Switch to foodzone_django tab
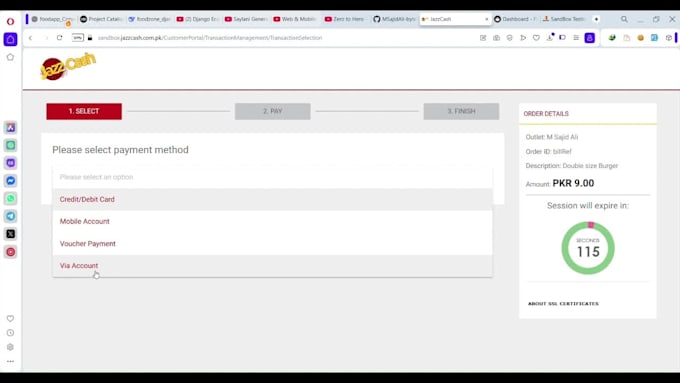 [150, 19]
